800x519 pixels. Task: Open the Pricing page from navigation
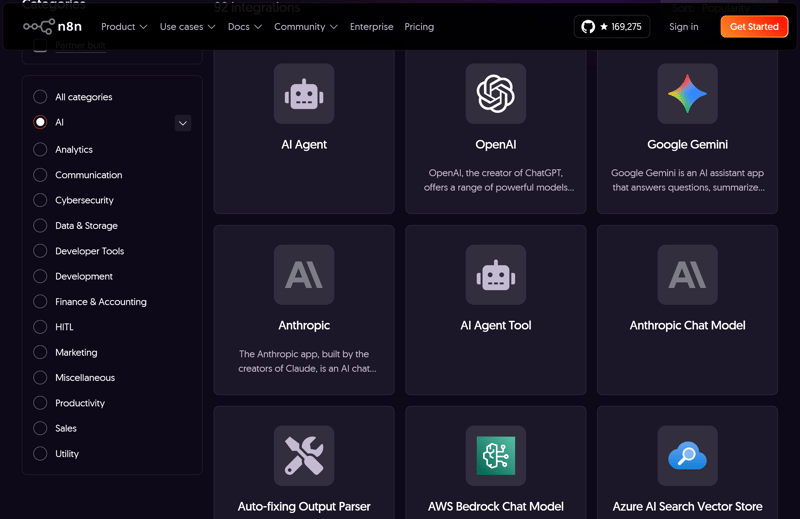[419, 27]
